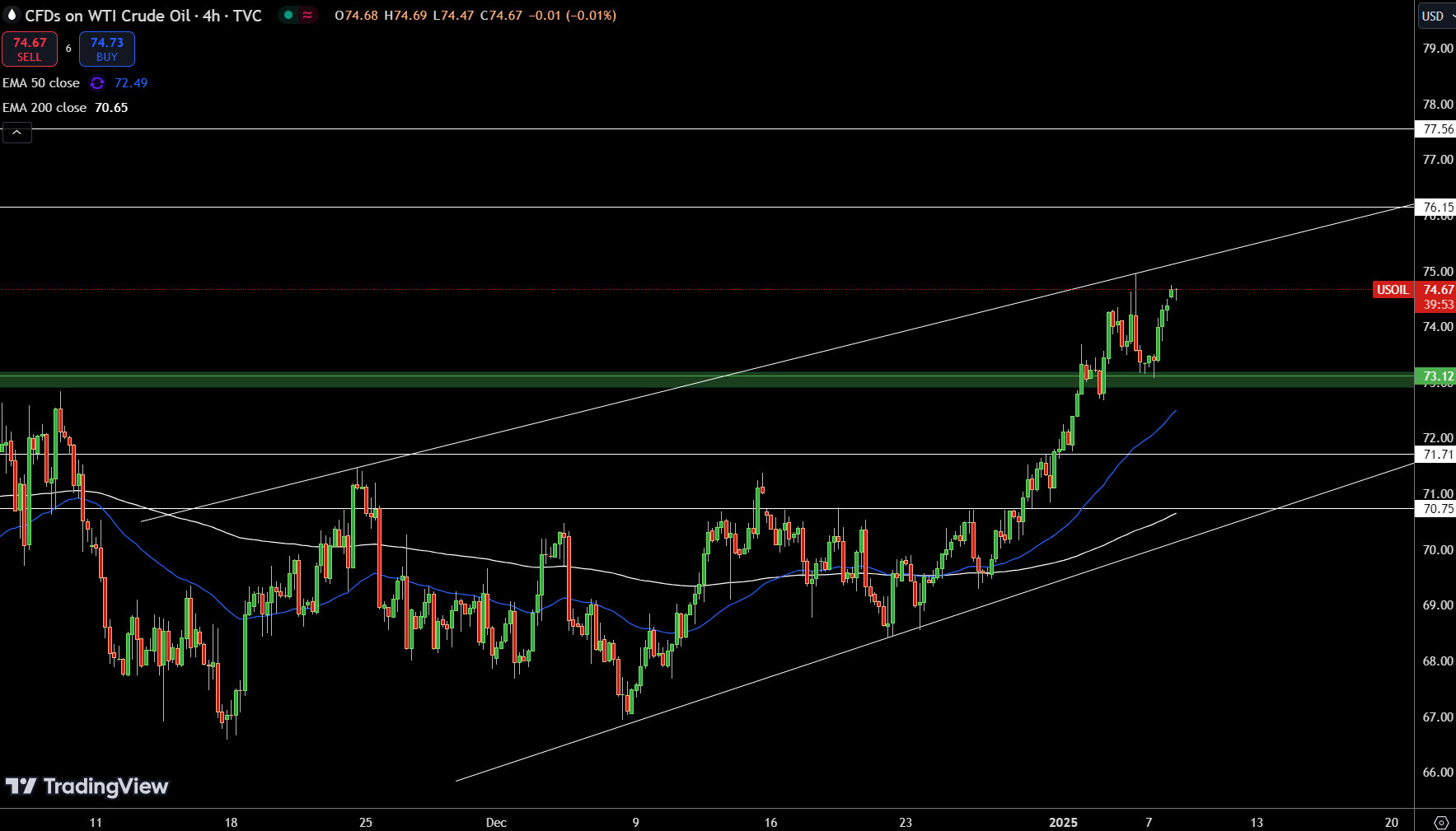Click the 39:53 countdown timer label
1456x831 pixels.
1438,305
